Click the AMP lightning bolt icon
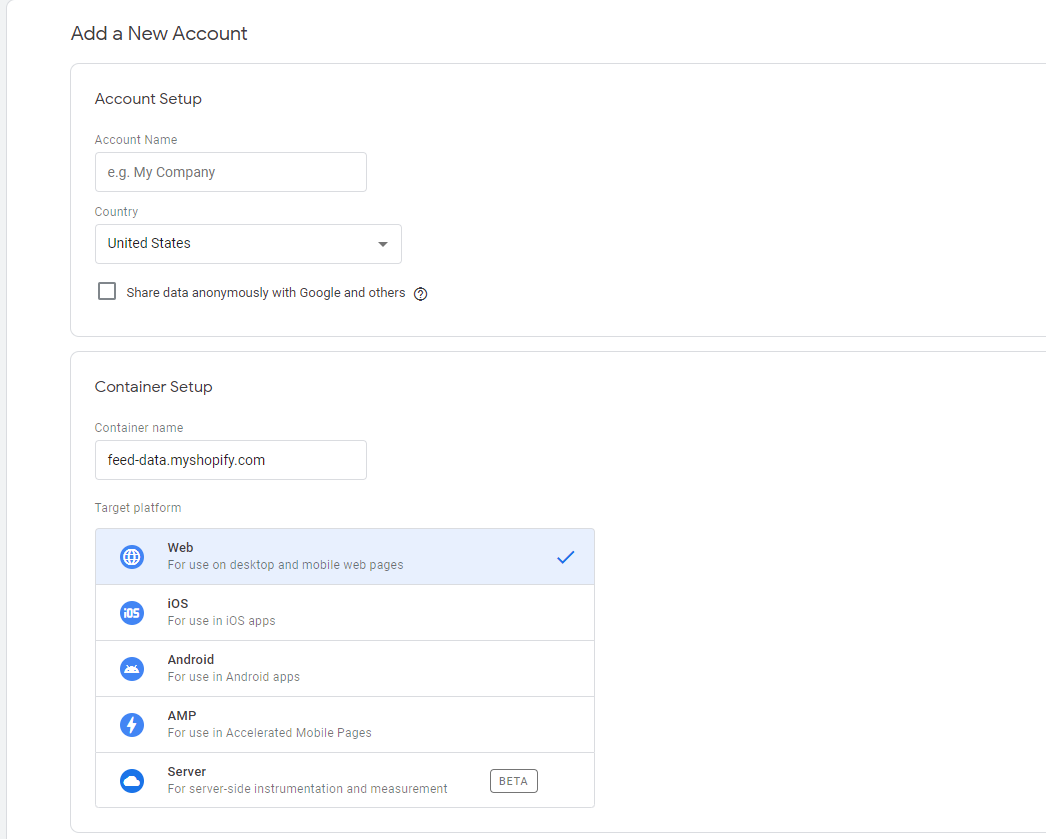 pos(132,725)
